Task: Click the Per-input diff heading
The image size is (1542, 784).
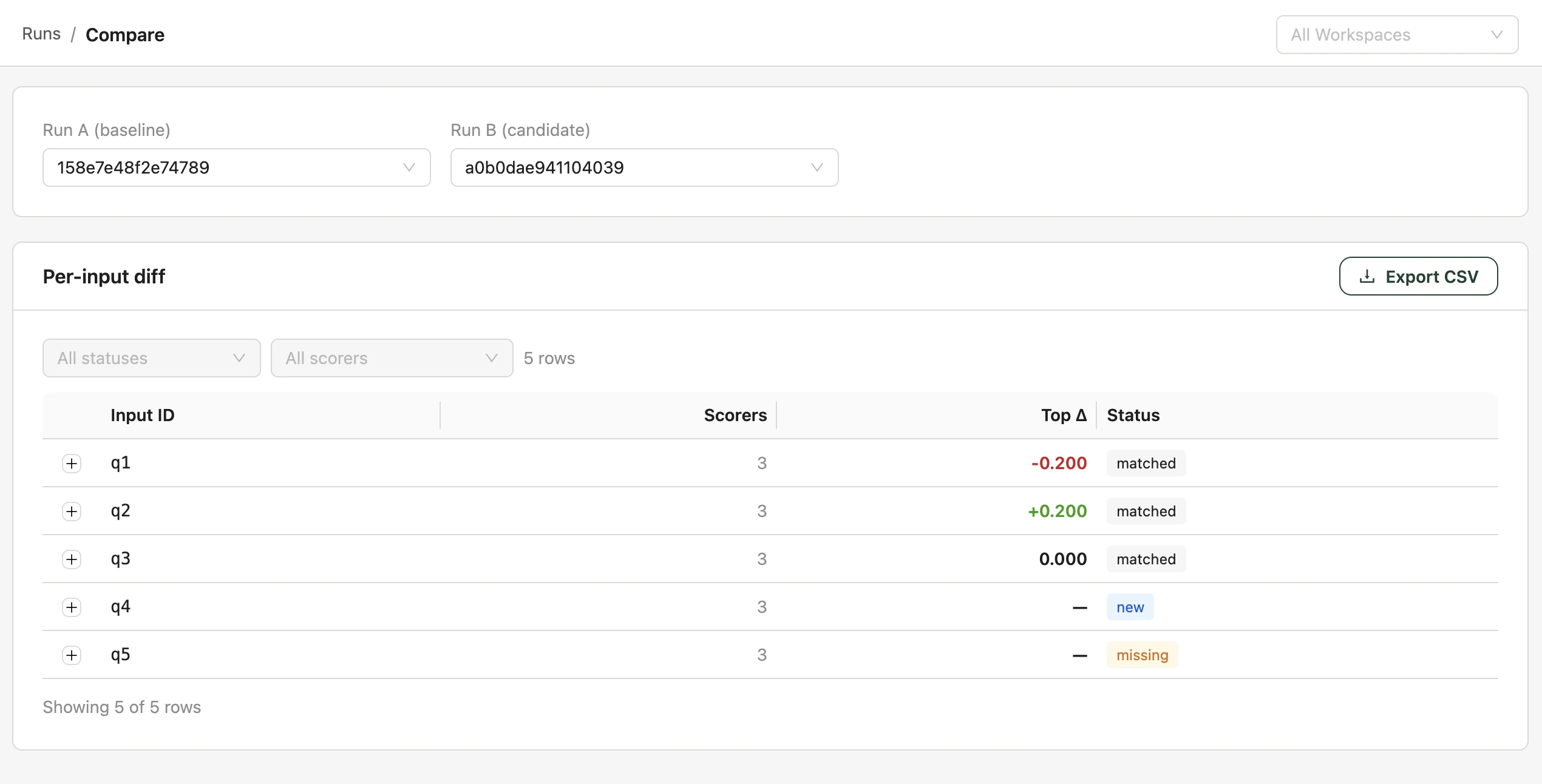Action: (104, 276)
